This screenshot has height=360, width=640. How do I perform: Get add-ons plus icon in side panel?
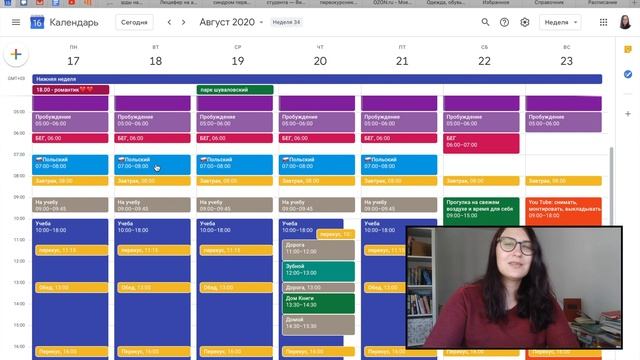[628, 114]
